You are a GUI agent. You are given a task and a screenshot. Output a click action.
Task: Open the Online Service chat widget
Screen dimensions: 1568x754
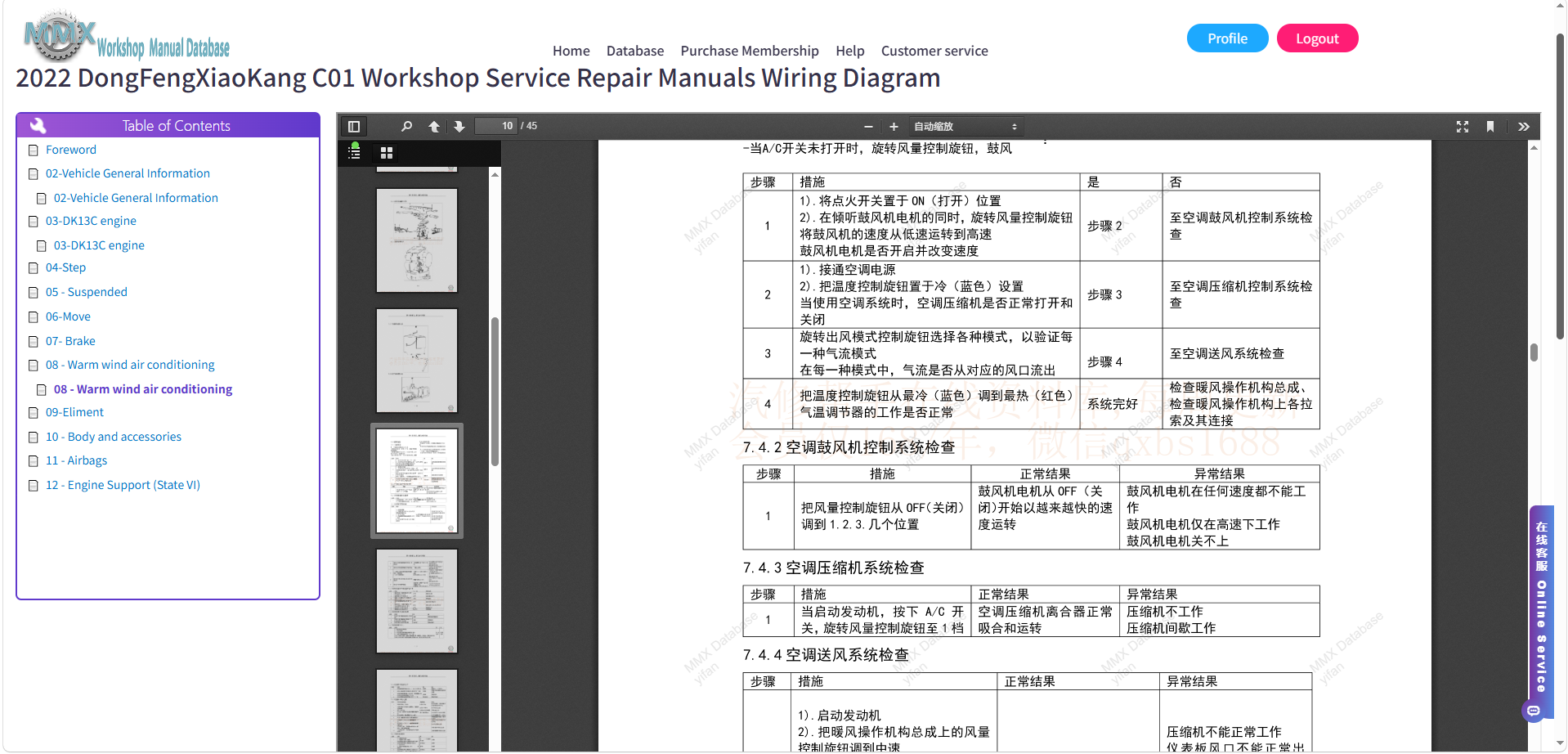click(x=1541, y=611)
